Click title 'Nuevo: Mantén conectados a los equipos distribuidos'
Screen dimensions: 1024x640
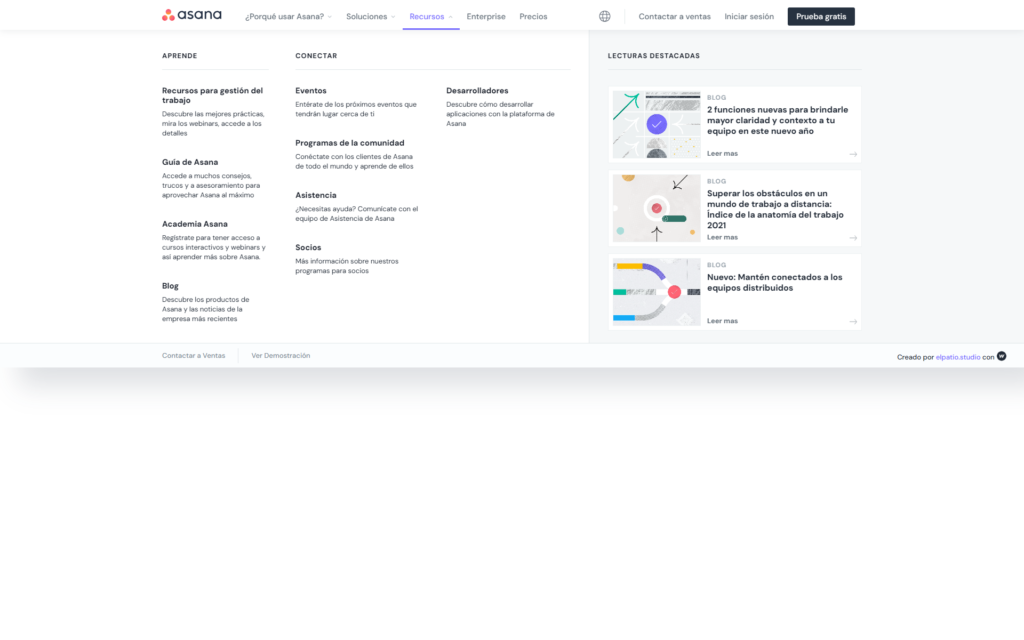click(x=775, y=282)
